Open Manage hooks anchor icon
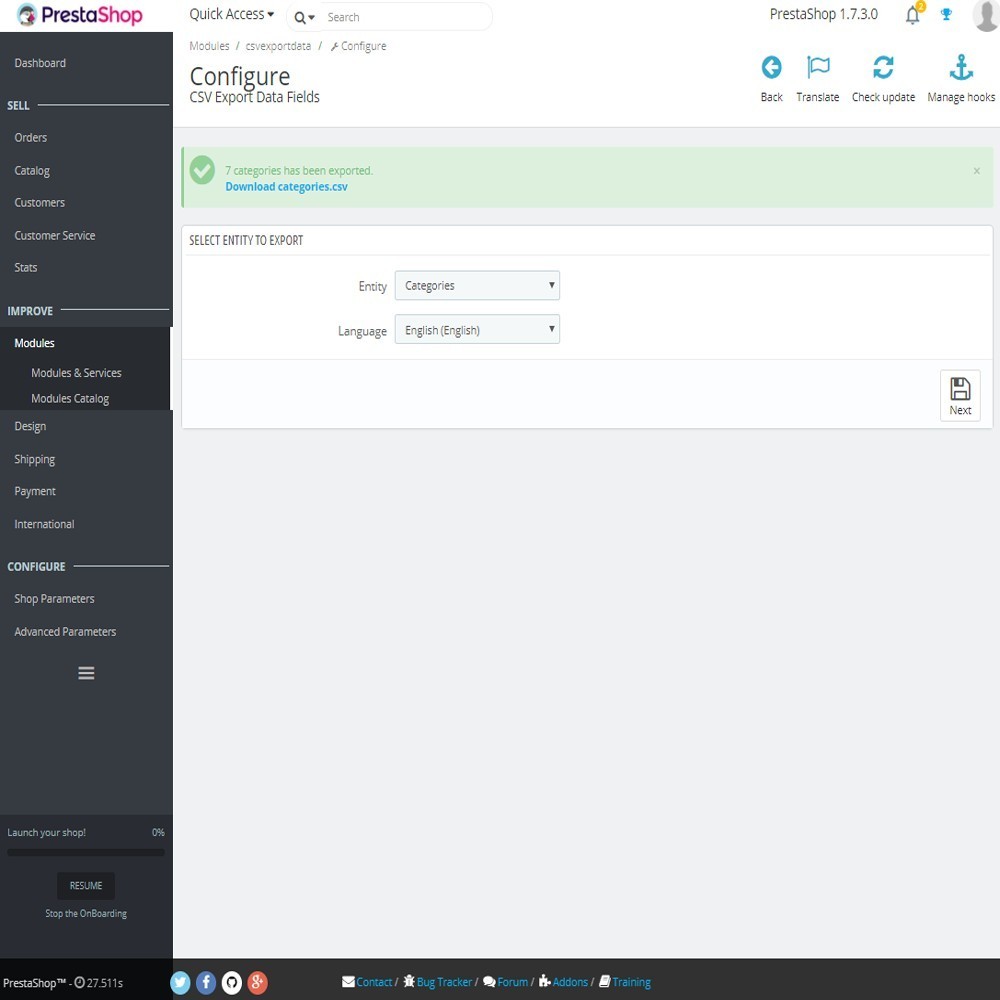 pyautogui.click(x=960, y=67)
